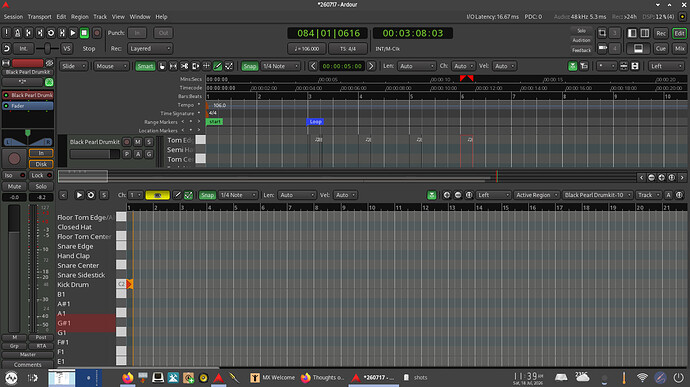The image size is (690, 387).
Task: Toggle the Iso button in mixer strip
Action: 14,175
